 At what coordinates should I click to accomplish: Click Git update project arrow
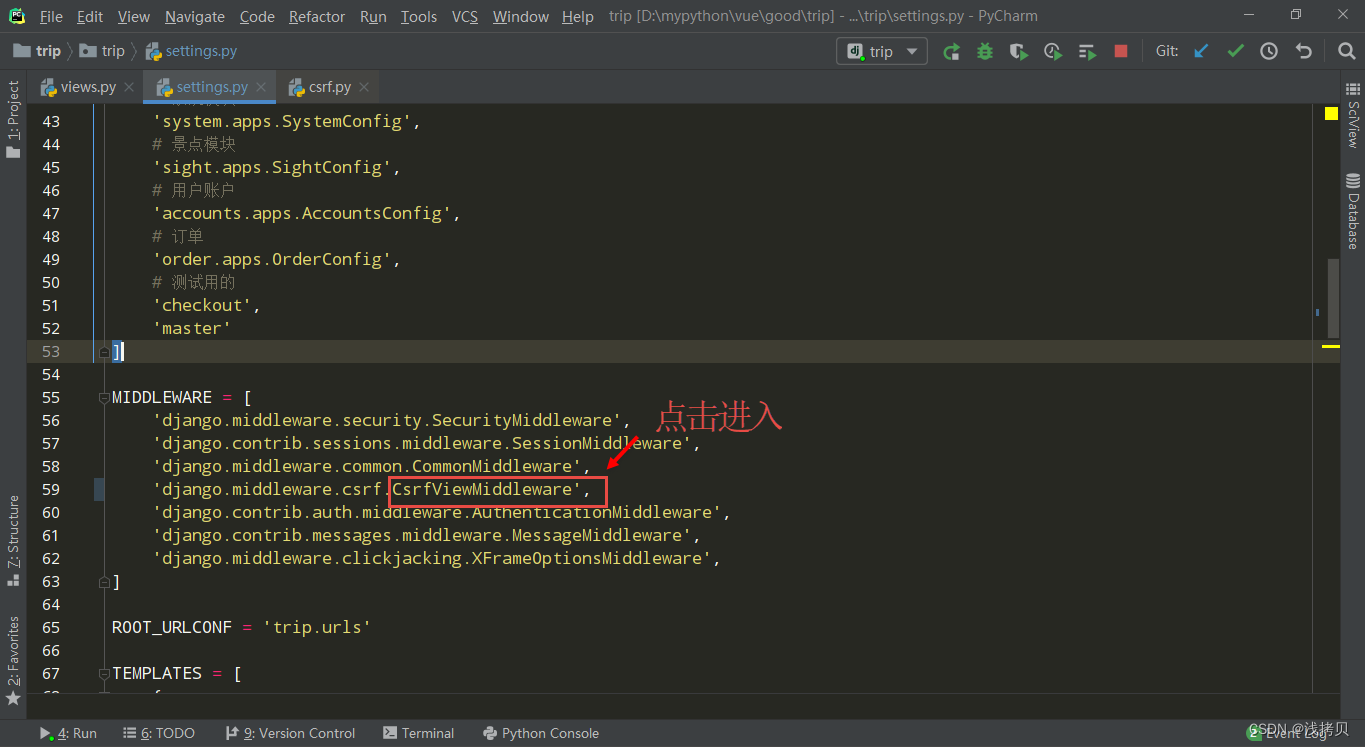(1201, 51)
